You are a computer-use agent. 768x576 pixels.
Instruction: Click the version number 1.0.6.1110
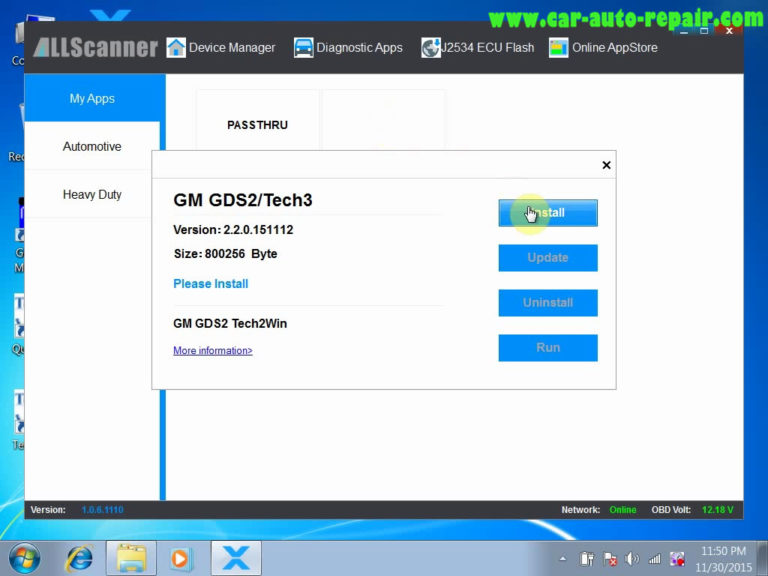(102, 510)
